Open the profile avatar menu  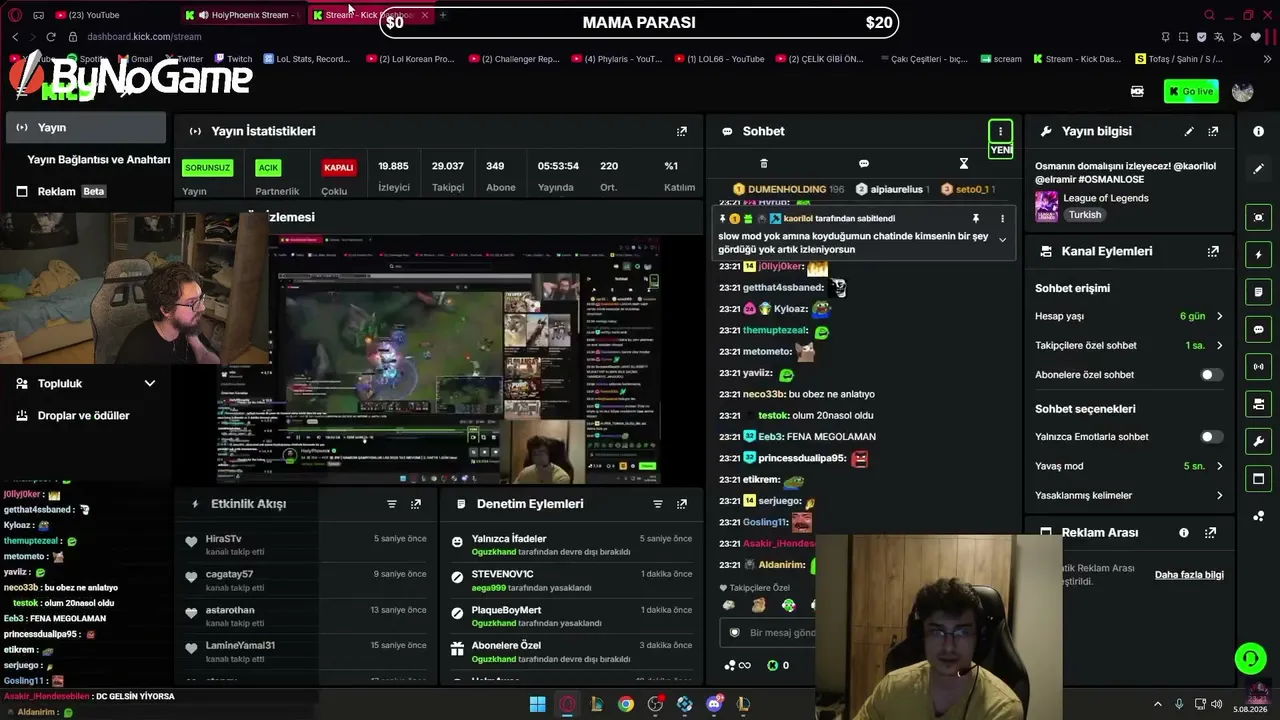(1243, 92)
